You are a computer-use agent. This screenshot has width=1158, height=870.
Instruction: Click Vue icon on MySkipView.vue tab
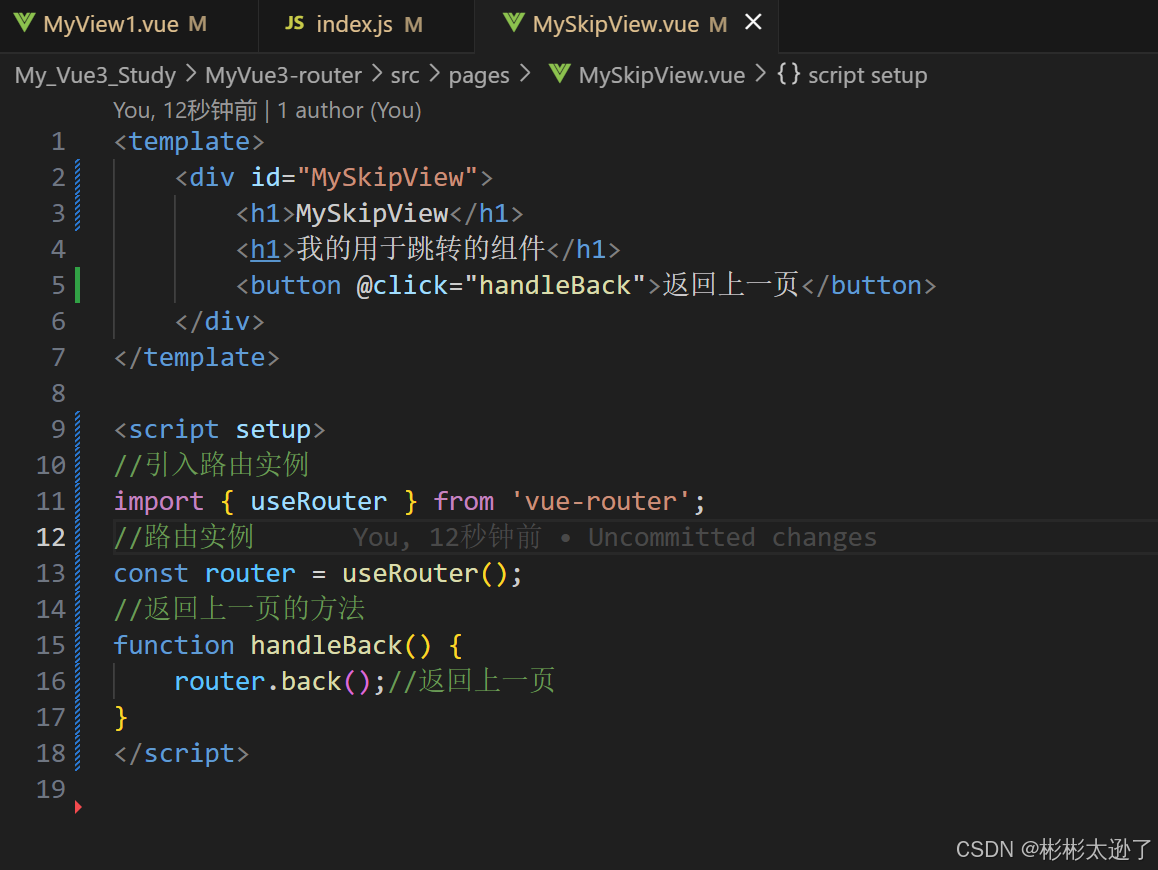tap(513, 23)
